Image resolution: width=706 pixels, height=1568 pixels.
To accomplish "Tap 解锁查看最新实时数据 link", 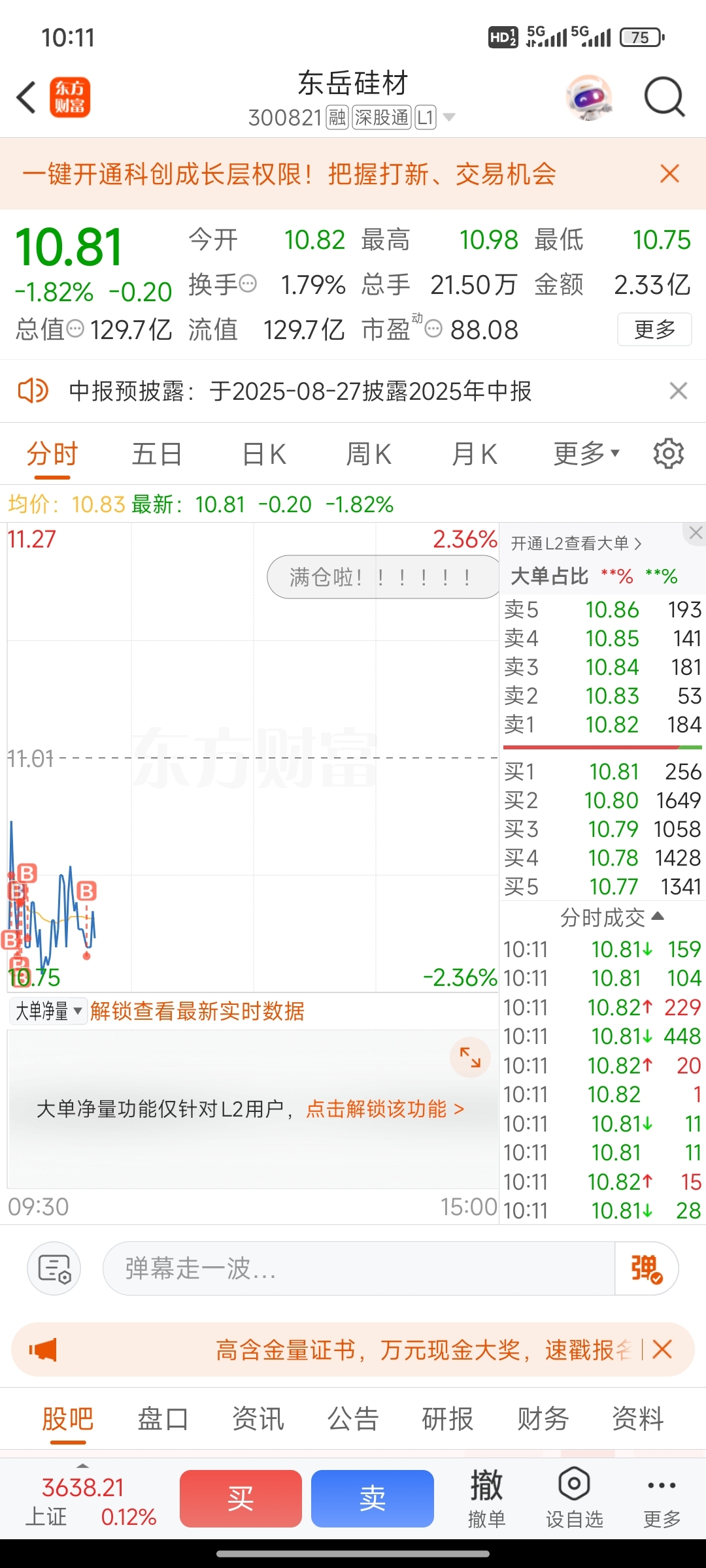I will 197,1011.
